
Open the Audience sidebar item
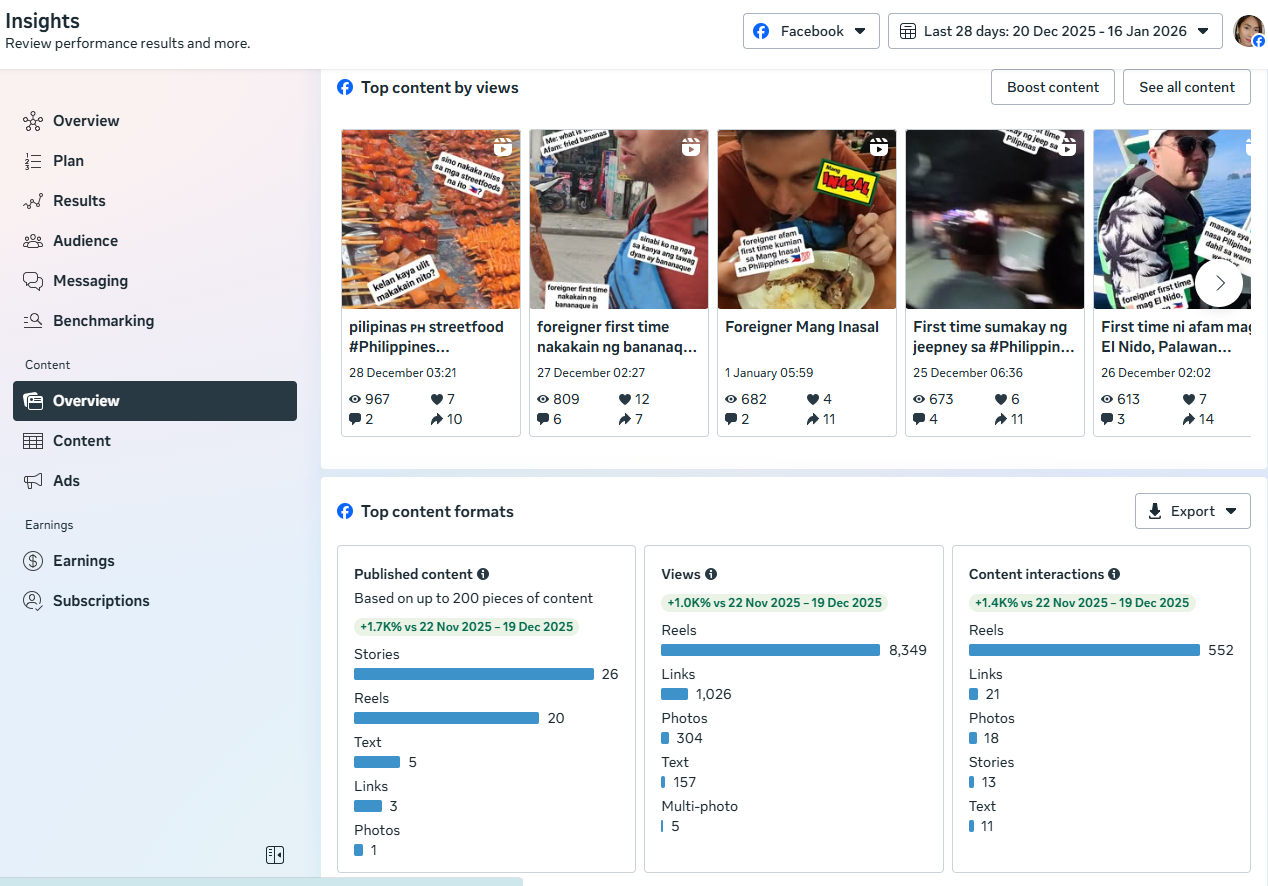155,241
